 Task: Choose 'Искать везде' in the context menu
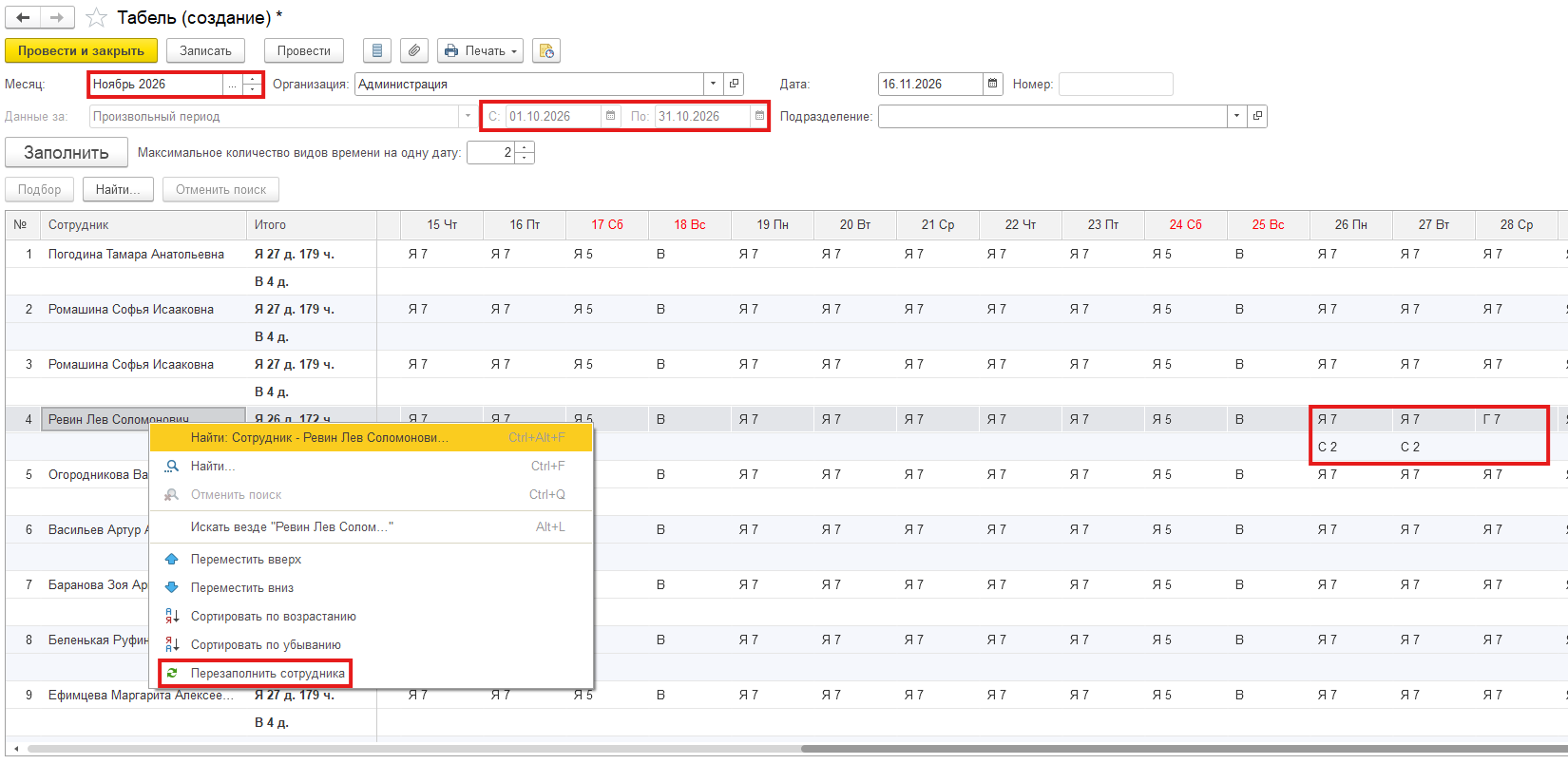click(x=372, y=527)
